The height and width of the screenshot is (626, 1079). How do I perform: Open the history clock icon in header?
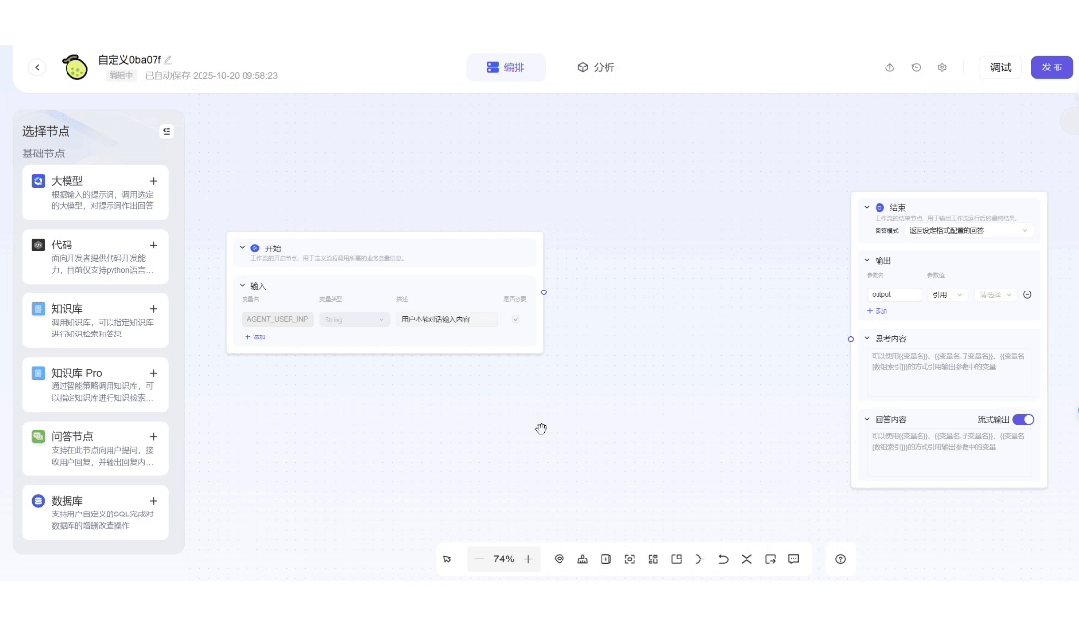pyautogui.click(x=916, y=68)
